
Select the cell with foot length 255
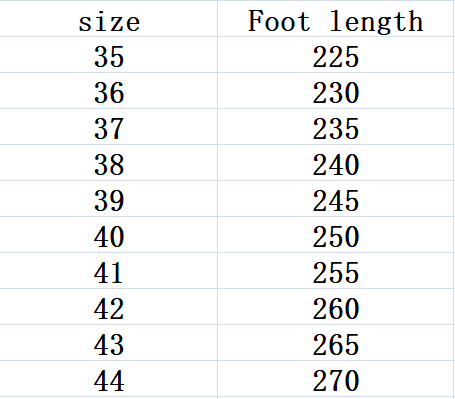click(336, 271)
